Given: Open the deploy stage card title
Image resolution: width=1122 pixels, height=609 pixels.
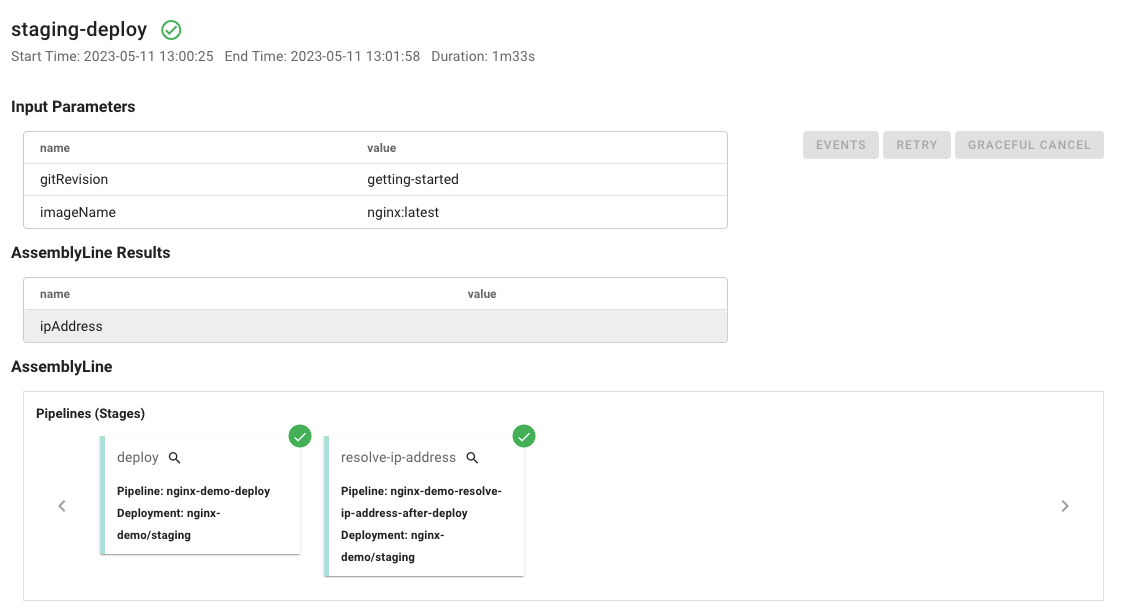Looking at the screenshot, I should pyautogui.click(x=138, y=458).
